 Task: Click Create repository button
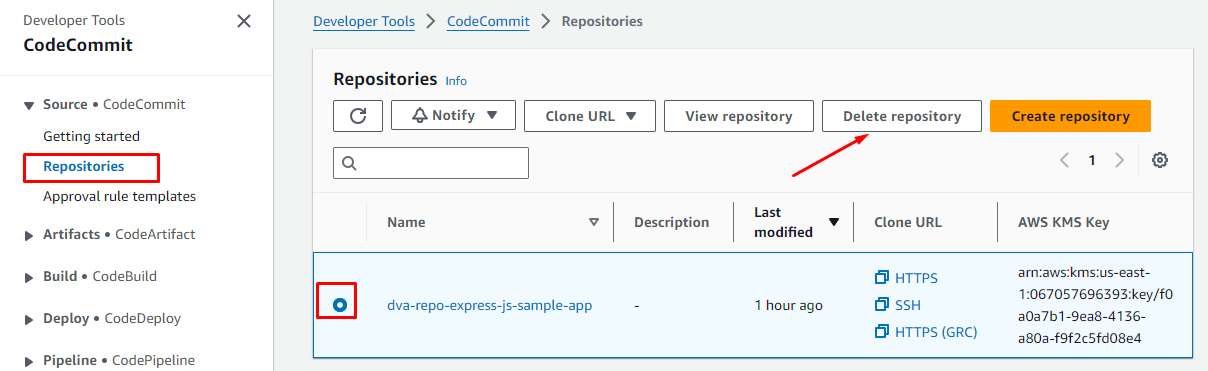[1071, 116]
